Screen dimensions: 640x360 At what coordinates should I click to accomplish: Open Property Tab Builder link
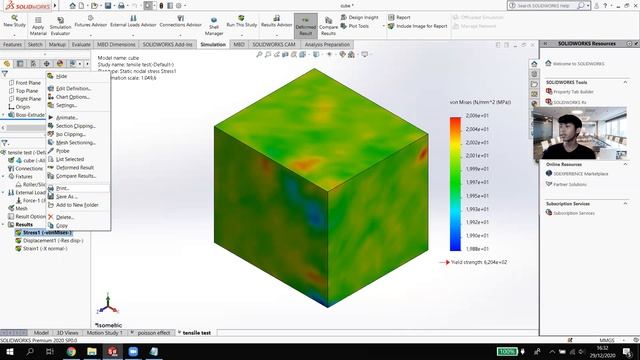pyautogui.click(x=569, y=92)
